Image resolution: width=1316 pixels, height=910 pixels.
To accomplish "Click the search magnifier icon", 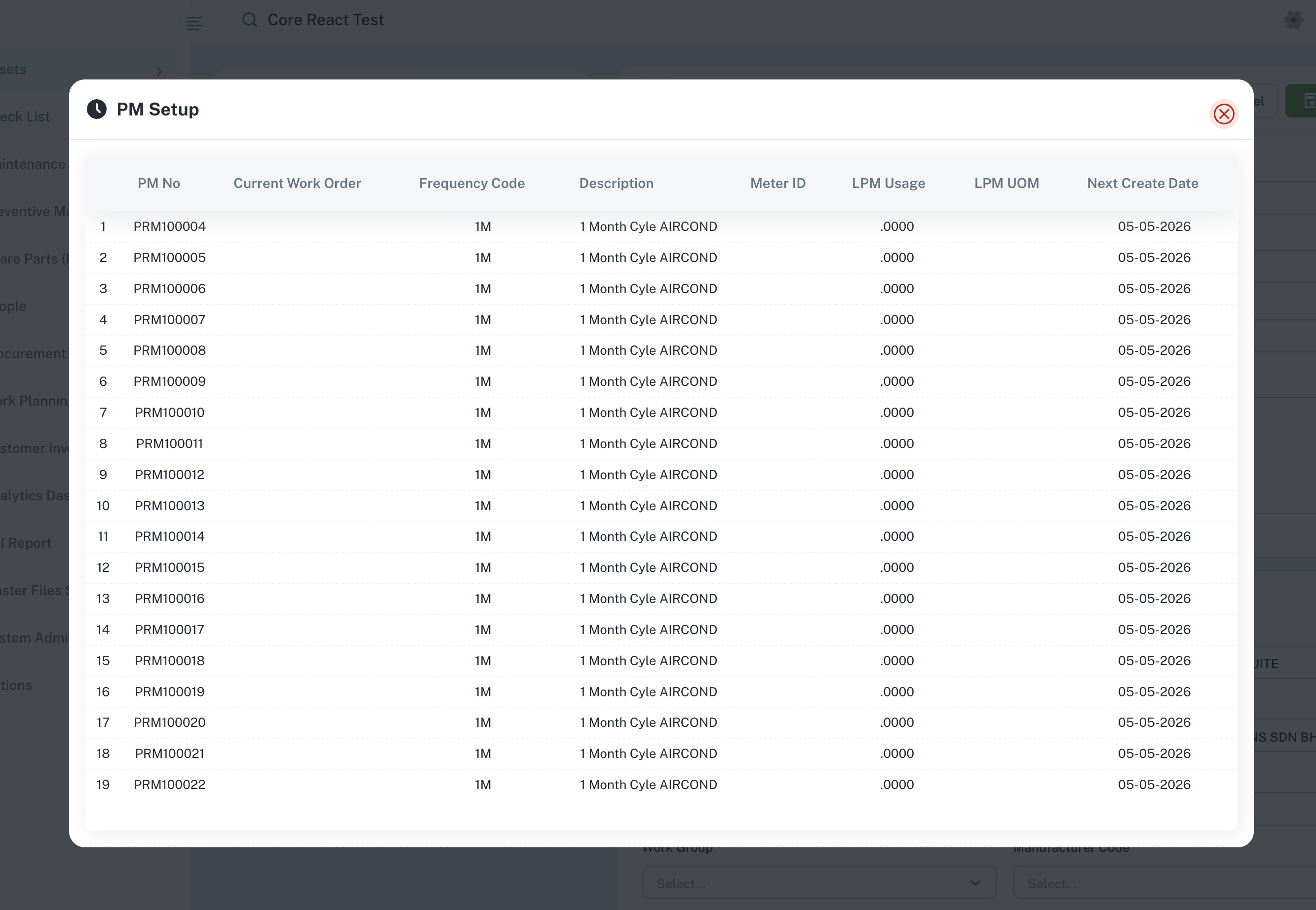I will click(x=249, y=20).
